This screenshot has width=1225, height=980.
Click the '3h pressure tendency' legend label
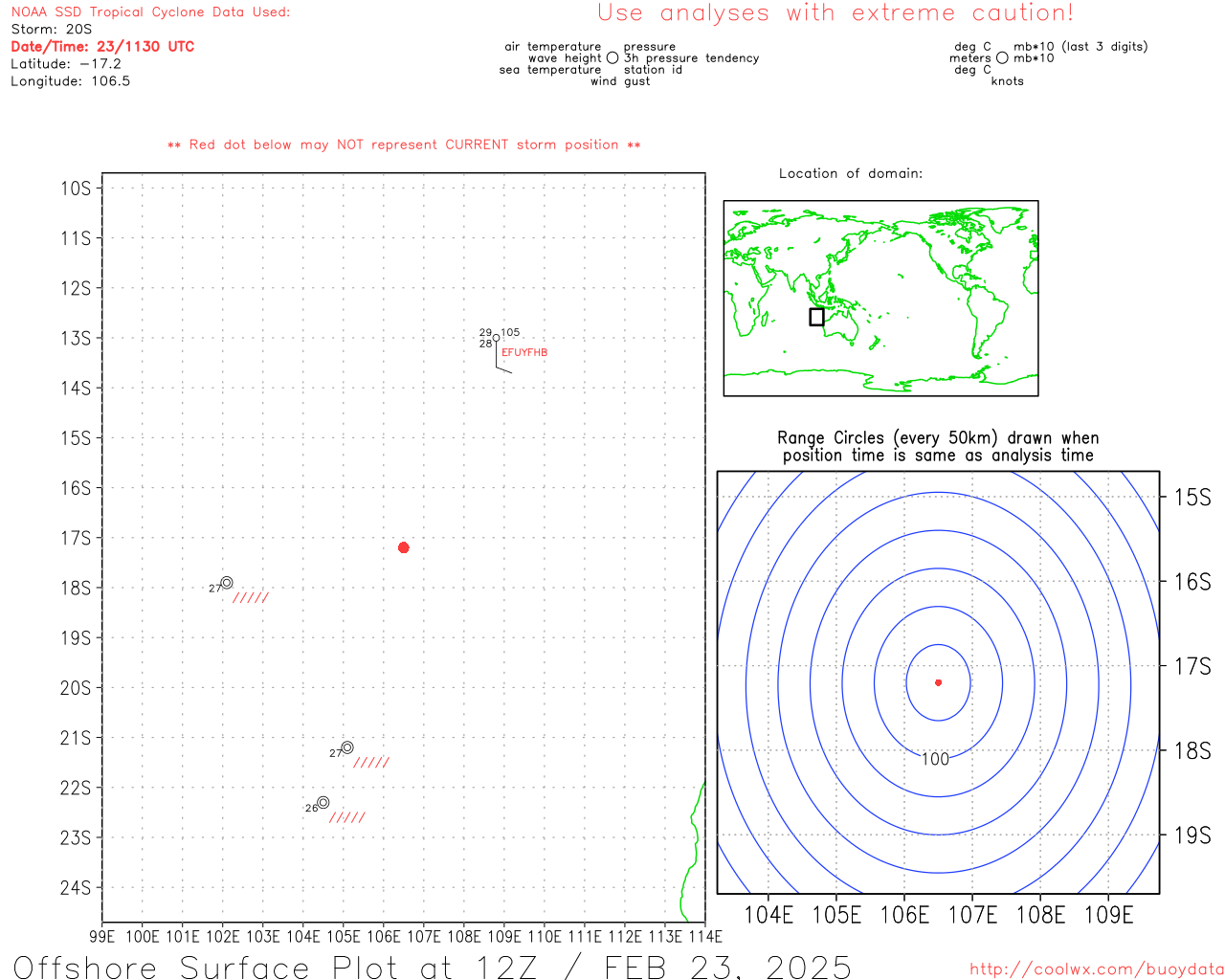pyautogui.click(x=692, y=57)
